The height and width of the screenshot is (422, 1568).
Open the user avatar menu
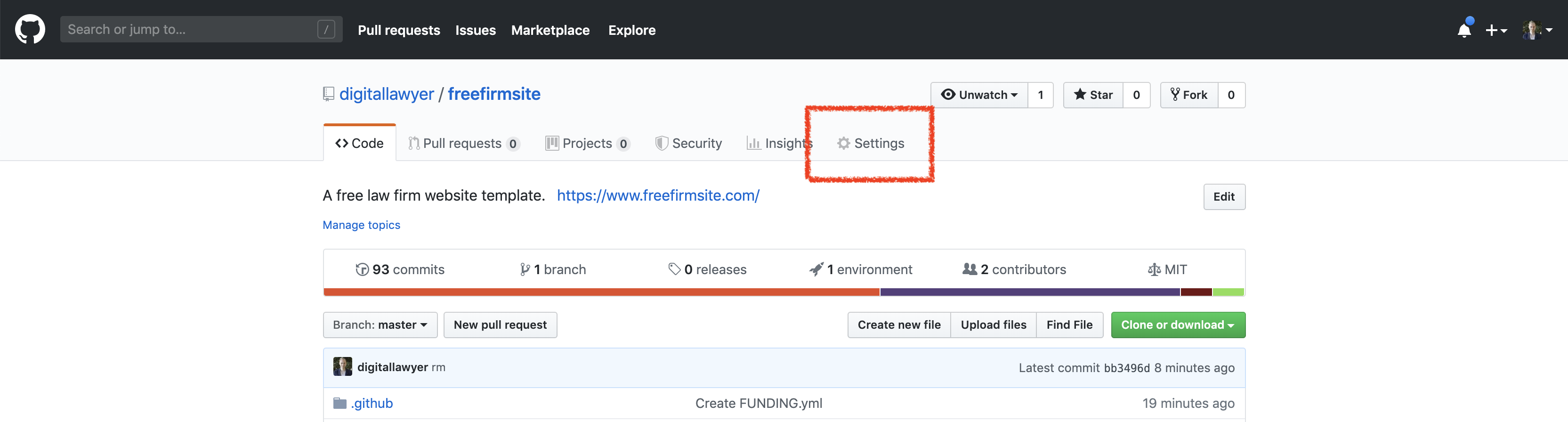tap(1537, 30)
